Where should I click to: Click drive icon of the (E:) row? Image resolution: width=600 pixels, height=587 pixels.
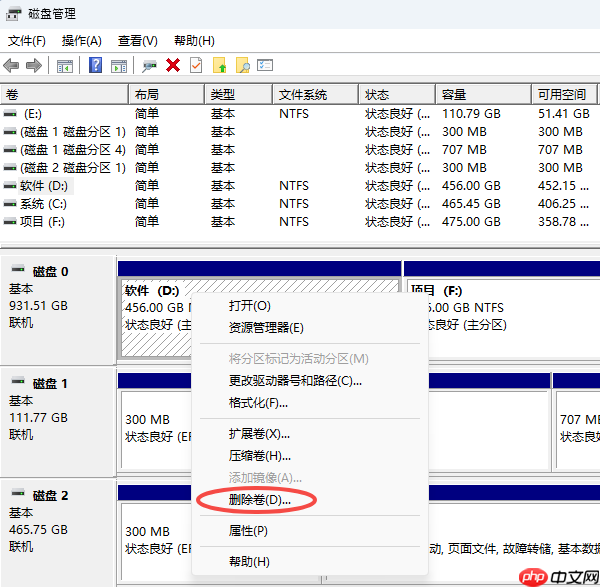click(x=10, y=114)
